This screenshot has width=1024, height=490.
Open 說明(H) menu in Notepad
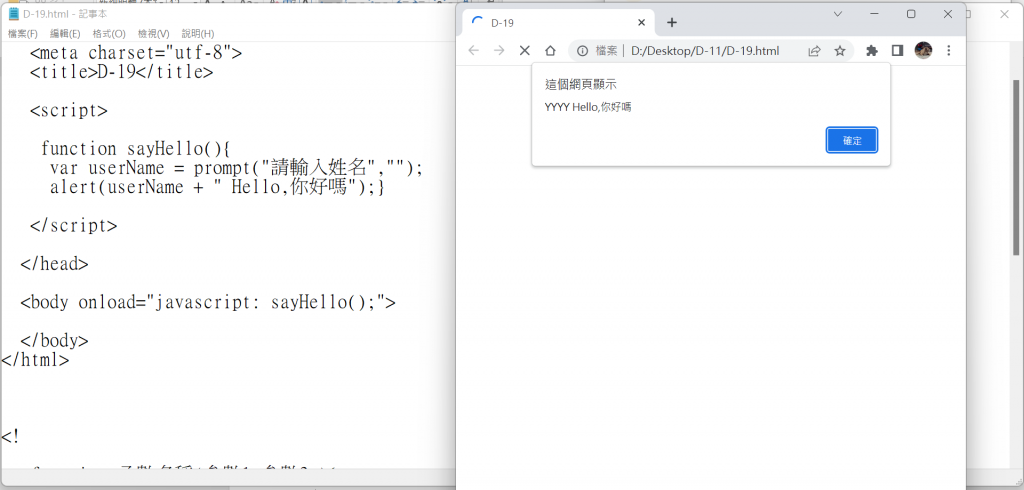(x=197, y=33)
